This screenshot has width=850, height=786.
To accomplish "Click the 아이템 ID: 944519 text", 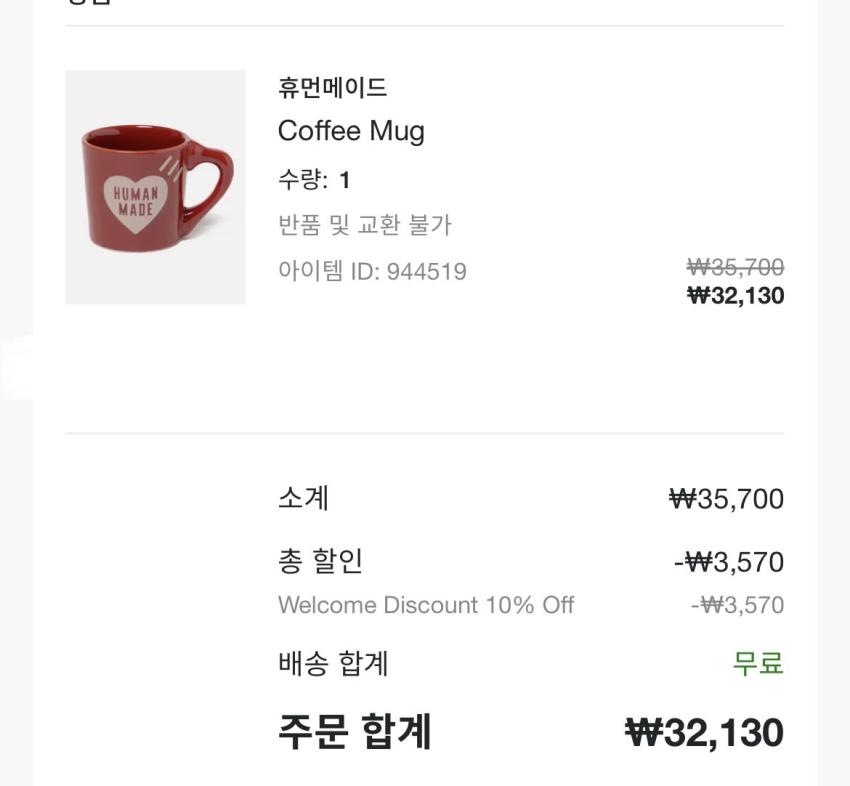I will click(x=372, y=271).
